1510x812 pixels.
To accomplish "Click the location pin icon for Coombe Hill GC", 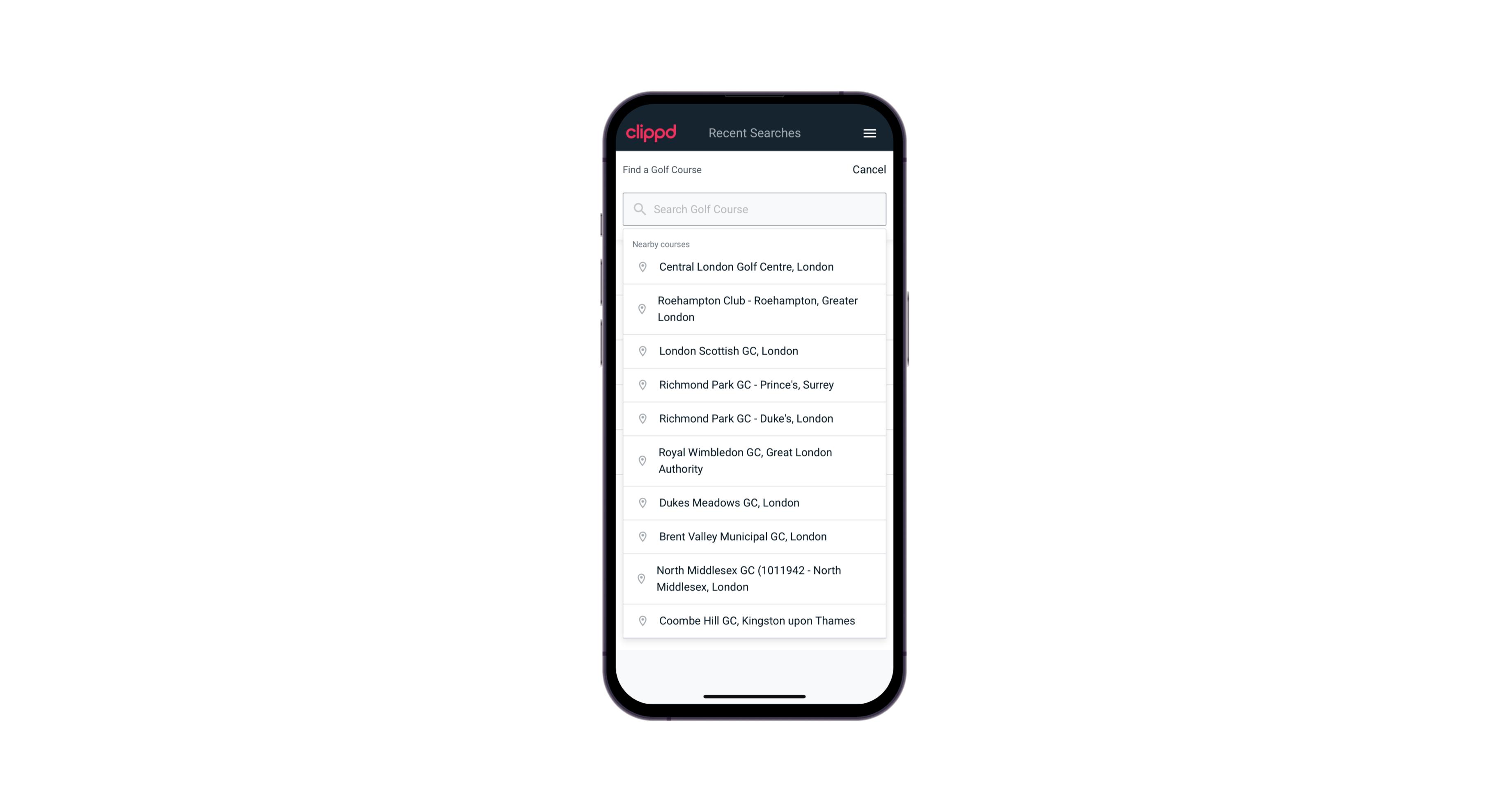I will pyautogui.click(x=641, y=620).
